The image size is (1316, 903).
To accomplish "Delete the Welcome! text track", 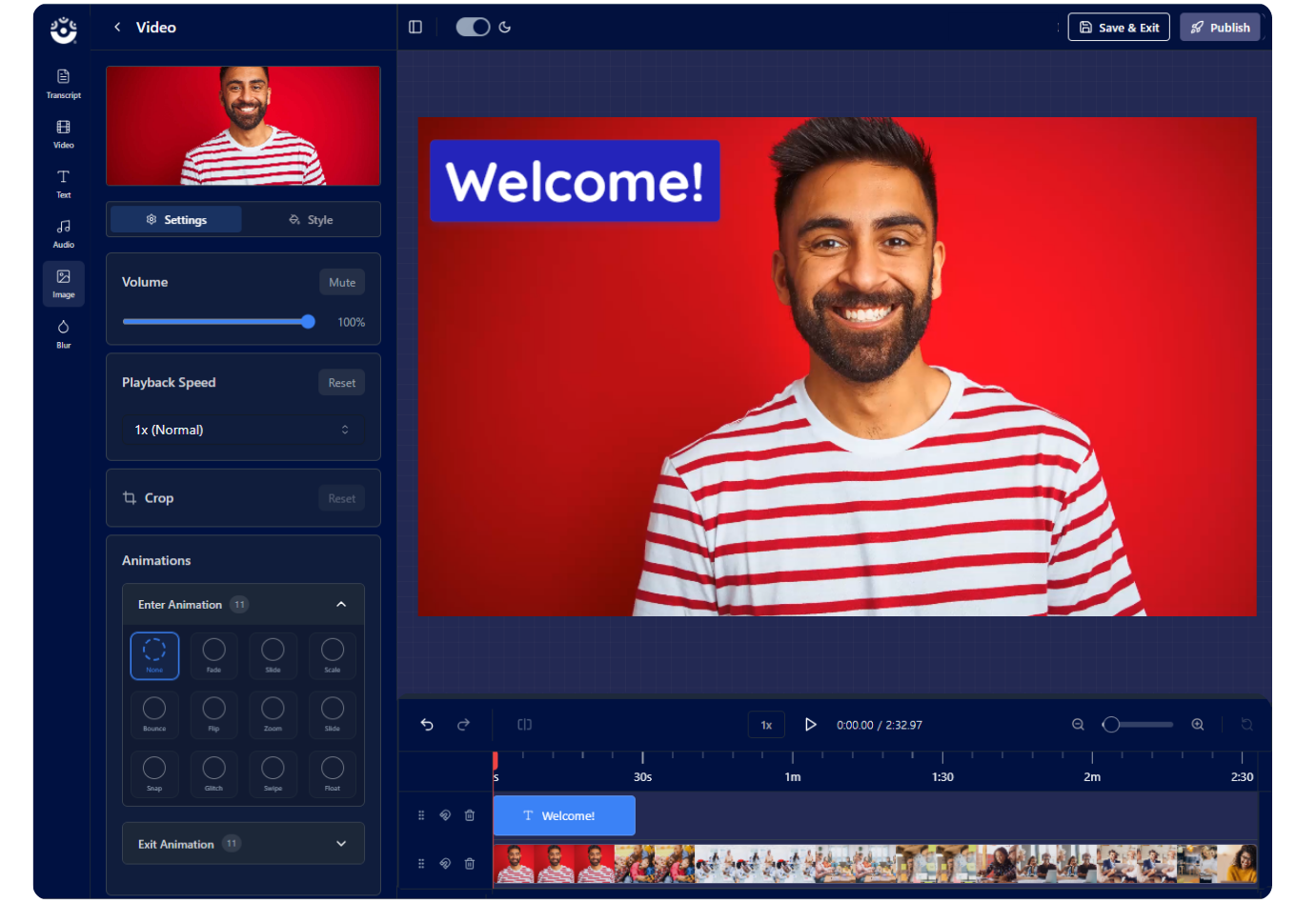I will point(470,815).
